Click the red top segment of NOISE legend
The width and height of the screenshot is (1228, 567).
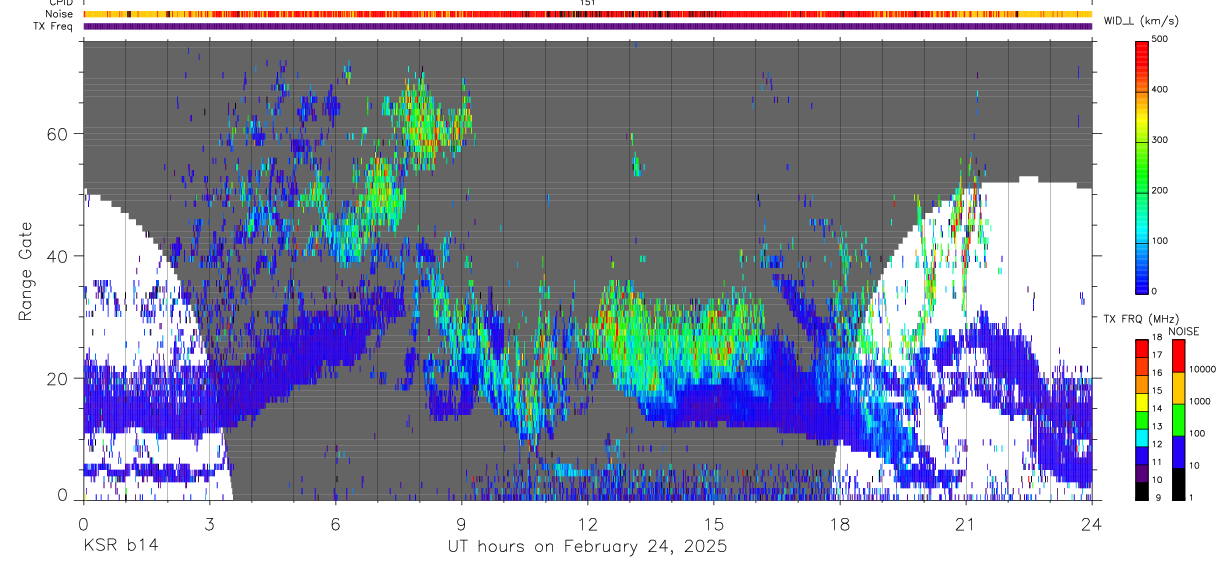coord(1177,356)
